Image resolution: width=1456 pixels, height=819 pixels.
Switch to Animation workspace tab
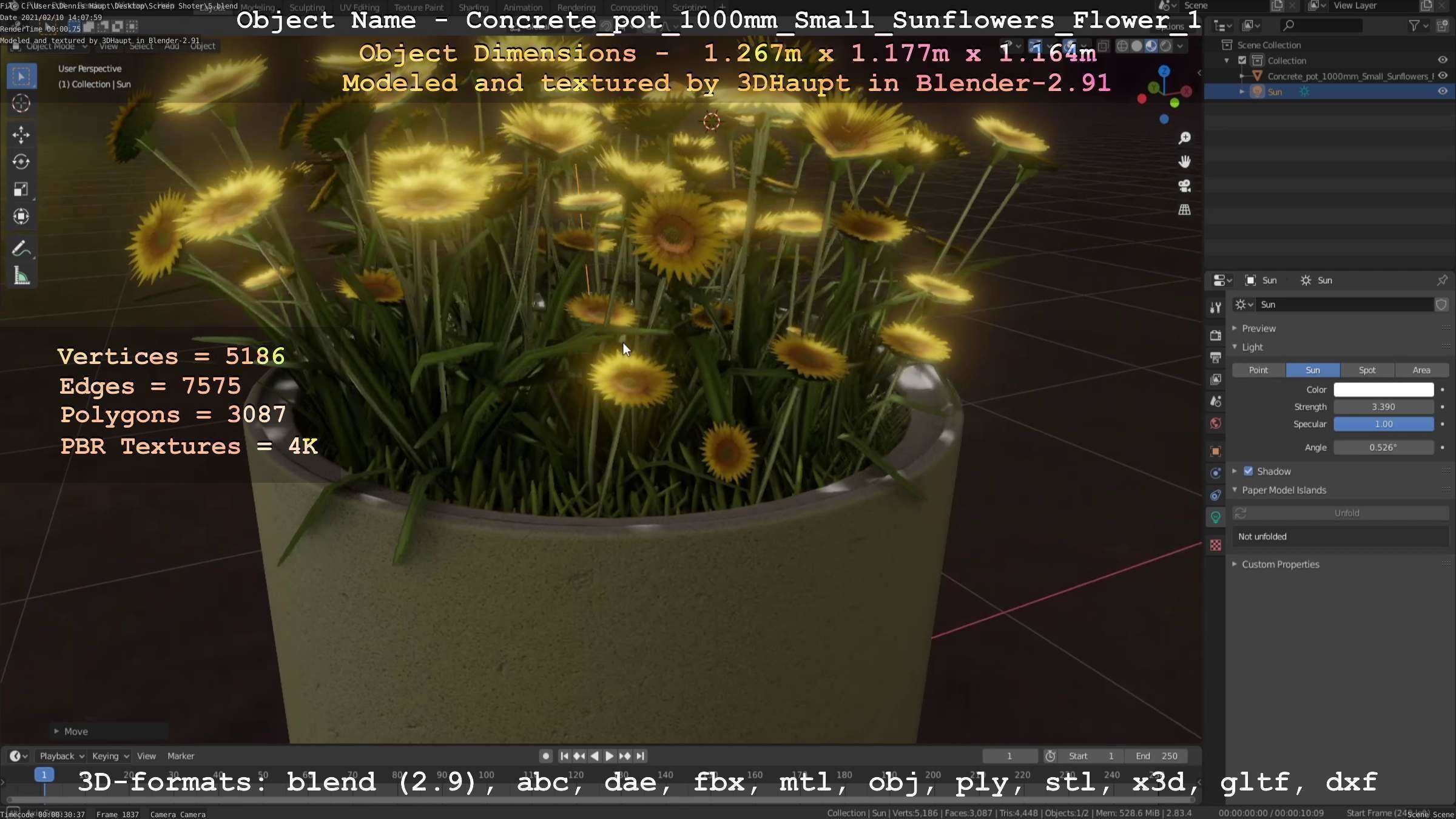(x=522, y=7)
